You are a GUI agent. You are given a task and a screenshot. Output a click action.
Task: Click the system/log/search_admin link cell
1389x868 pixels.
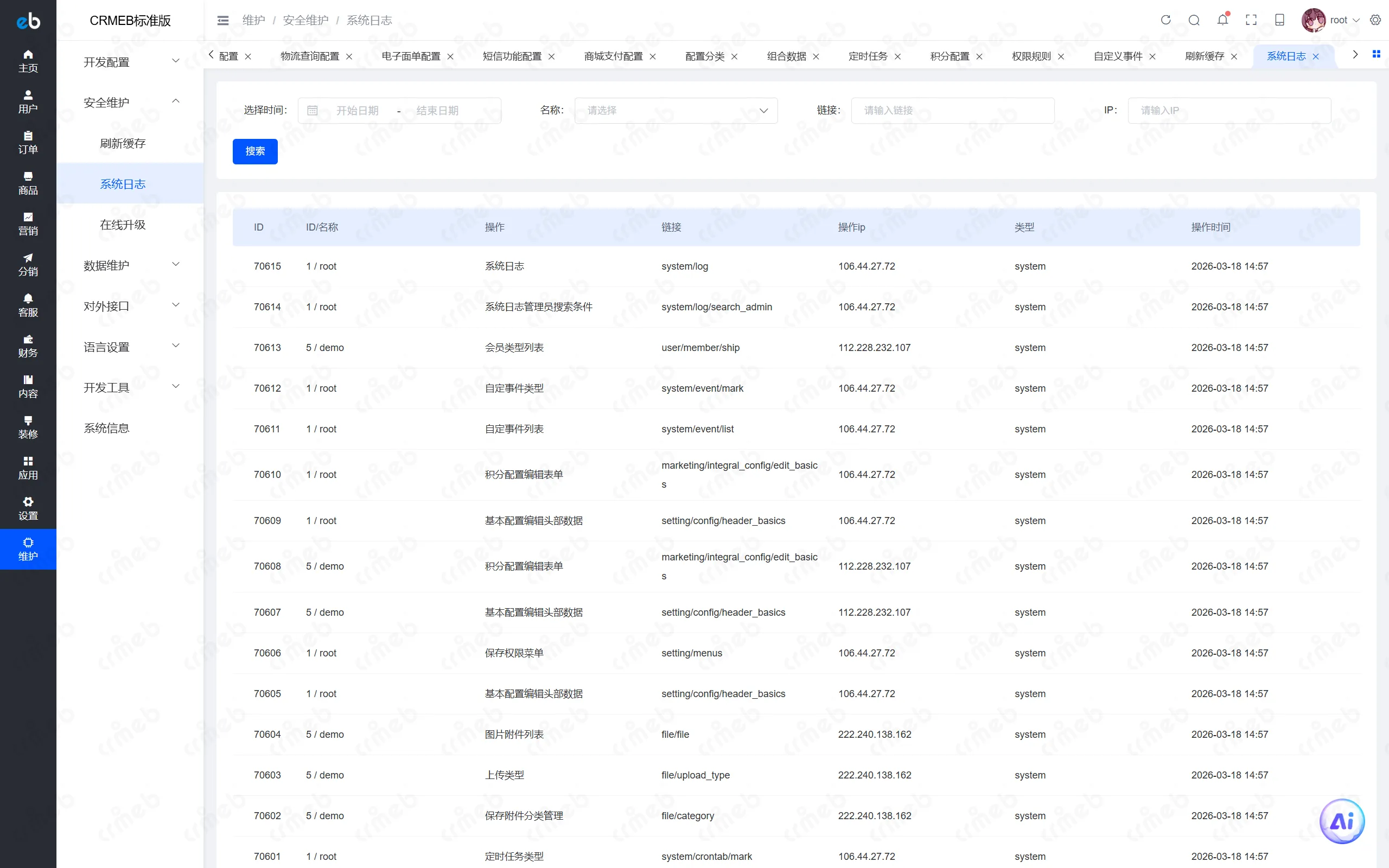tap(716, 307)
